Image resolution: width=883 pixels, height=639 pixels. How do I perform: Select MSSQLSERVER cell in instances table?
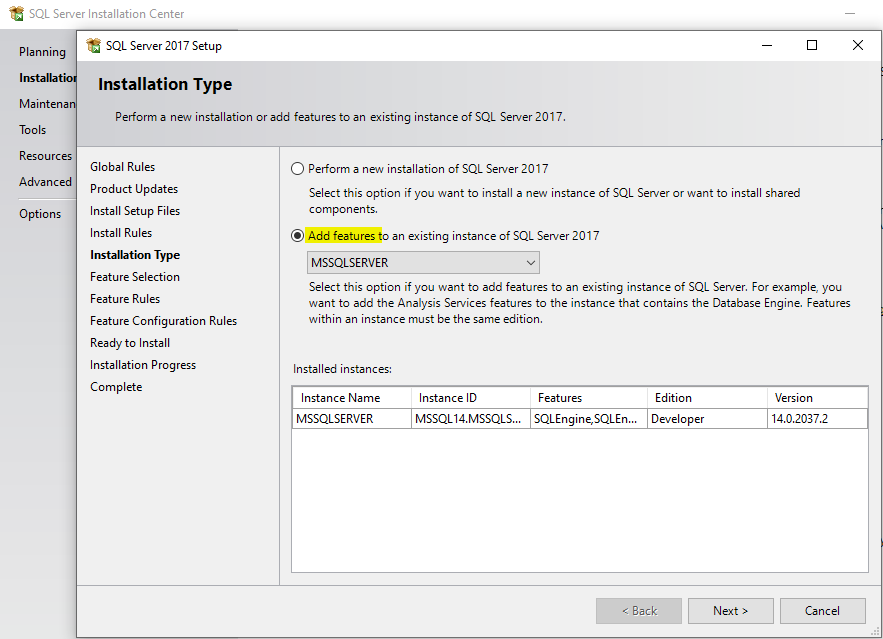coord(352,419)
